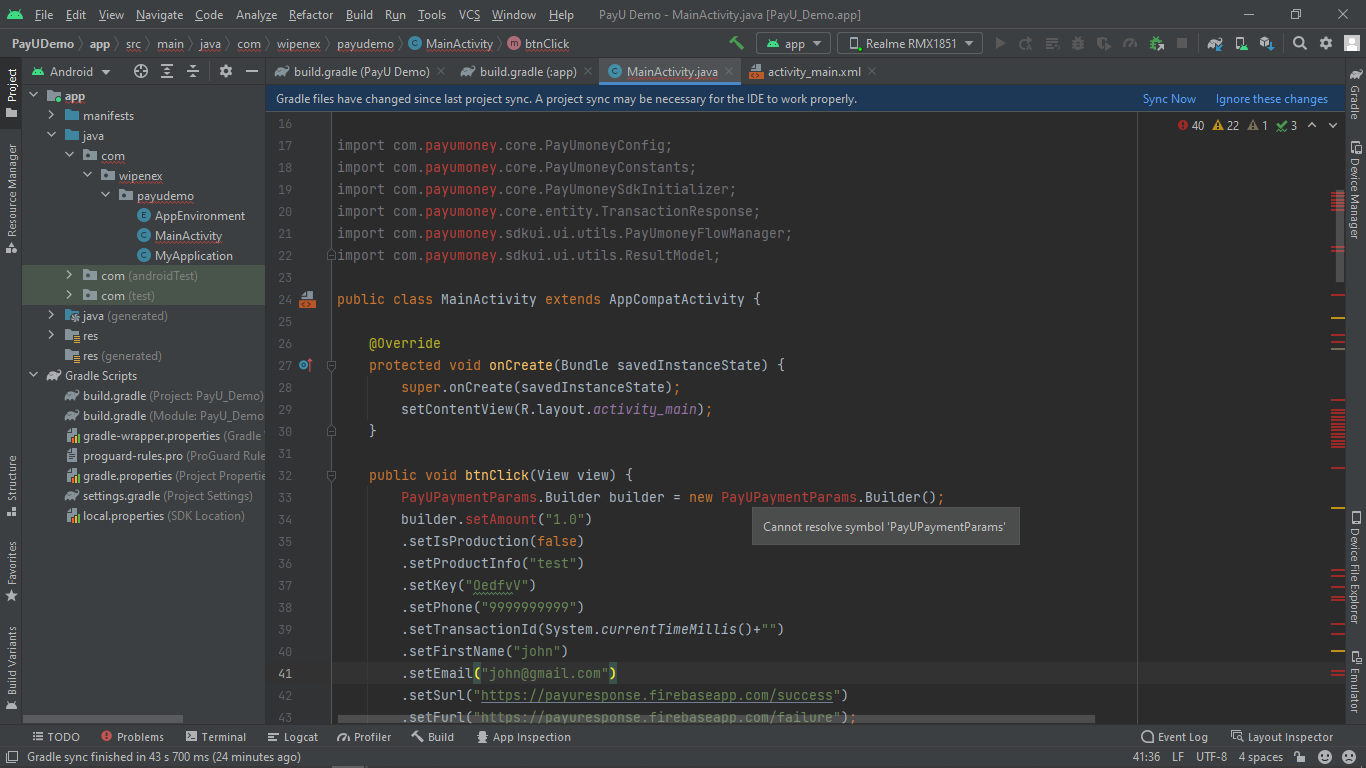Collapse the Gradle Scripts node
The height and width of the screenshot is (768, 1366).
click(x=34, y=376)
